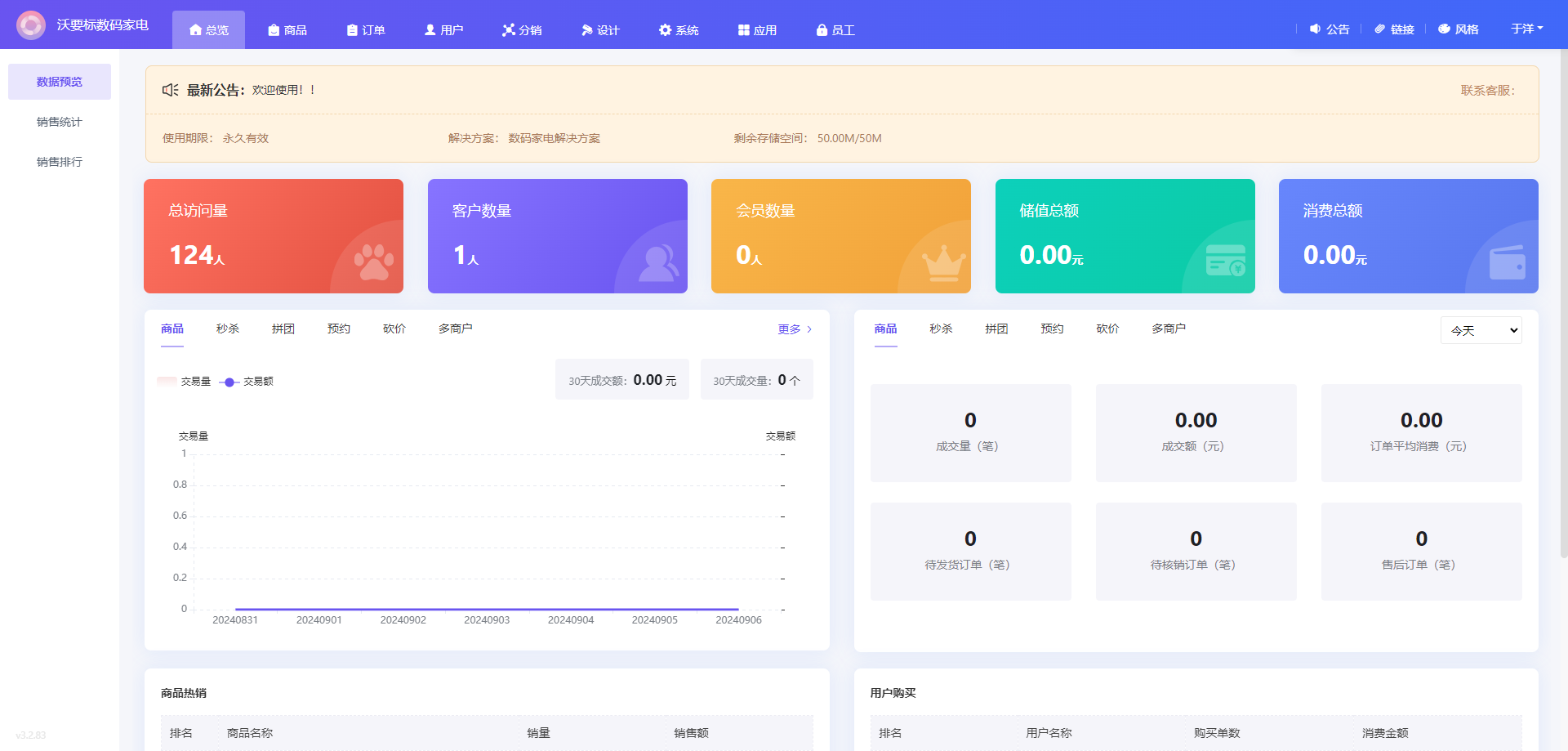Click 消费金额 column header in 用户购买

(x=1385, y=733)
